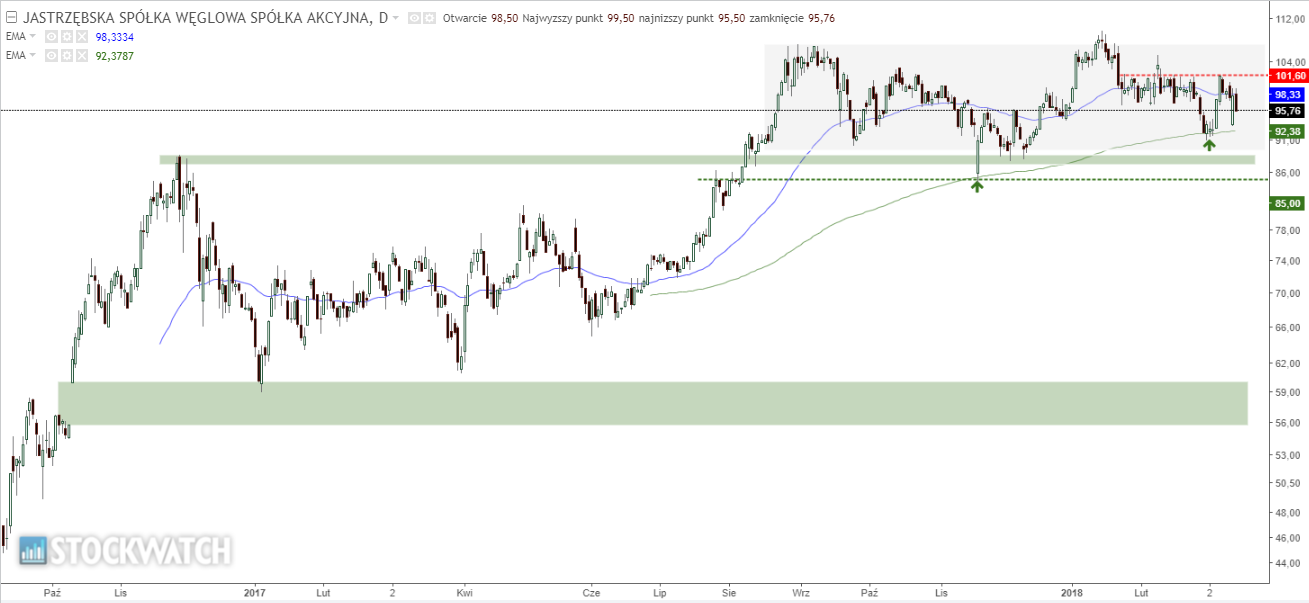Open main series settings gear icon
The image size is (1309, 603).
point(430,18)
